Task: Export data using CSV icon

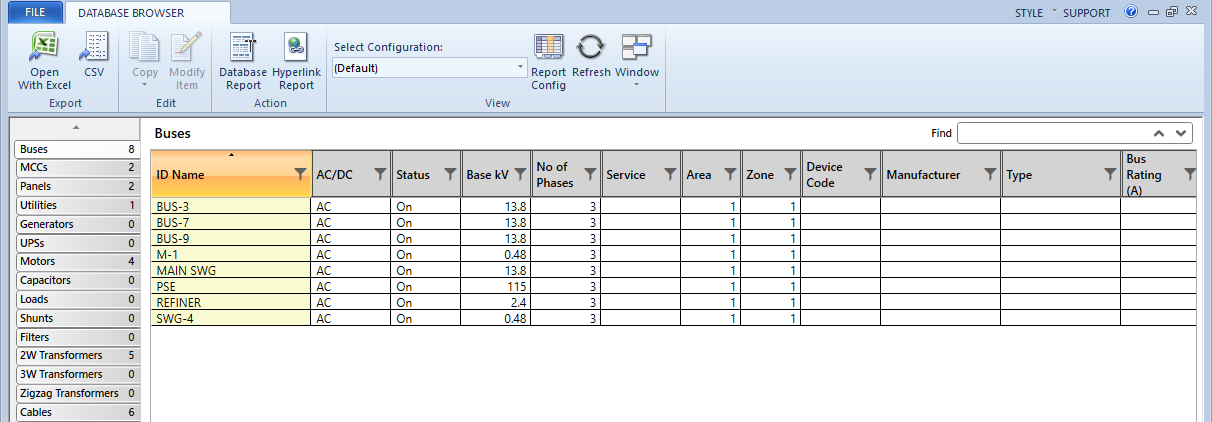Action: pos(94,61)
